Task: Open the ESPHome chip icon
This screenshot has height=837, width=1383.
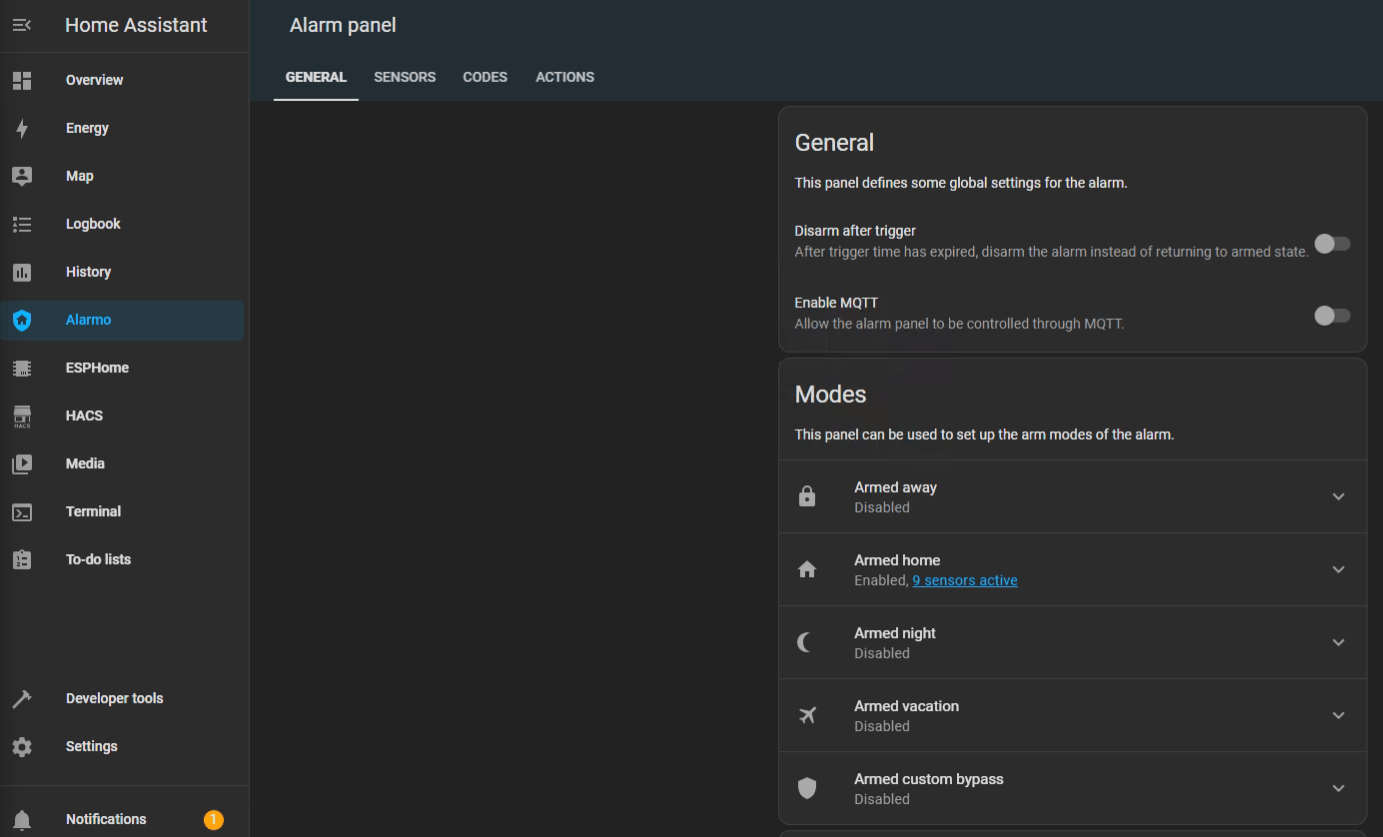Action: pos(22,368)
